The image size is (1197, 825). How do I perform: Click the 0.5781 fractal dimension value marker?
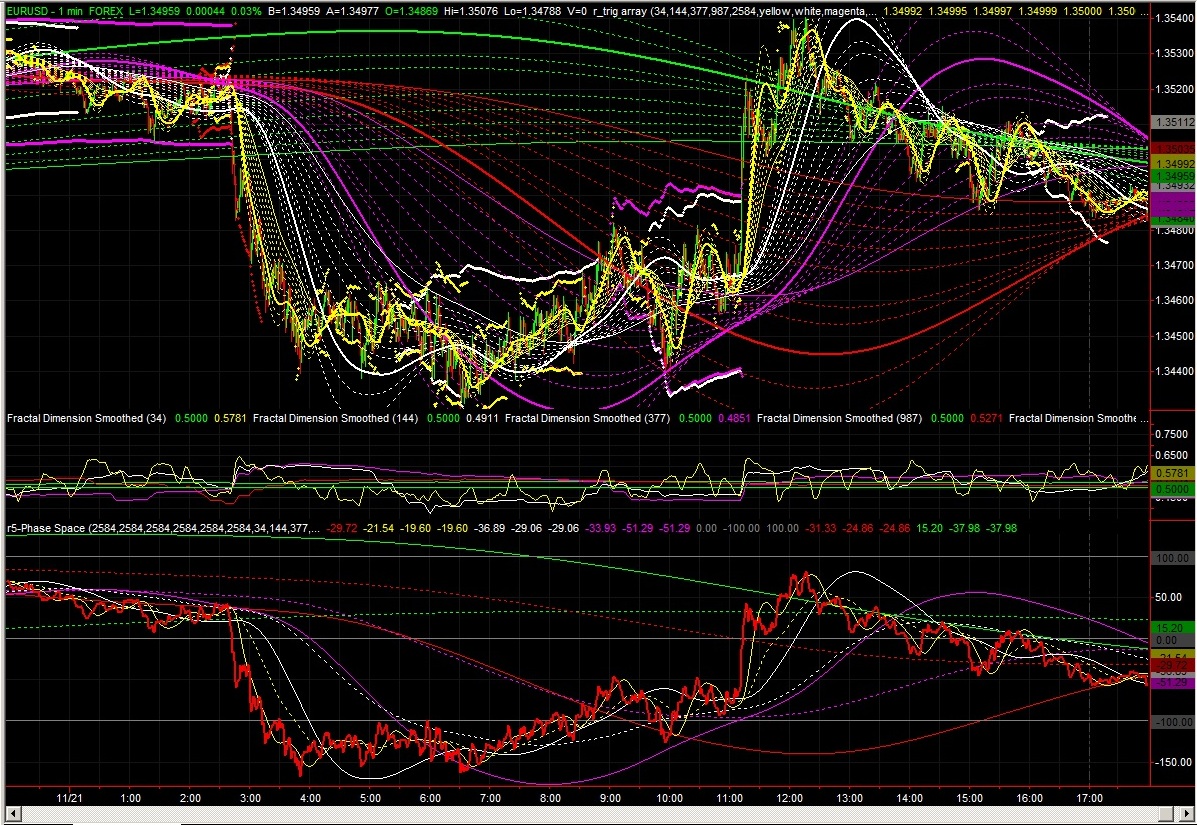pyautogui.click(x=1172, y=474)
